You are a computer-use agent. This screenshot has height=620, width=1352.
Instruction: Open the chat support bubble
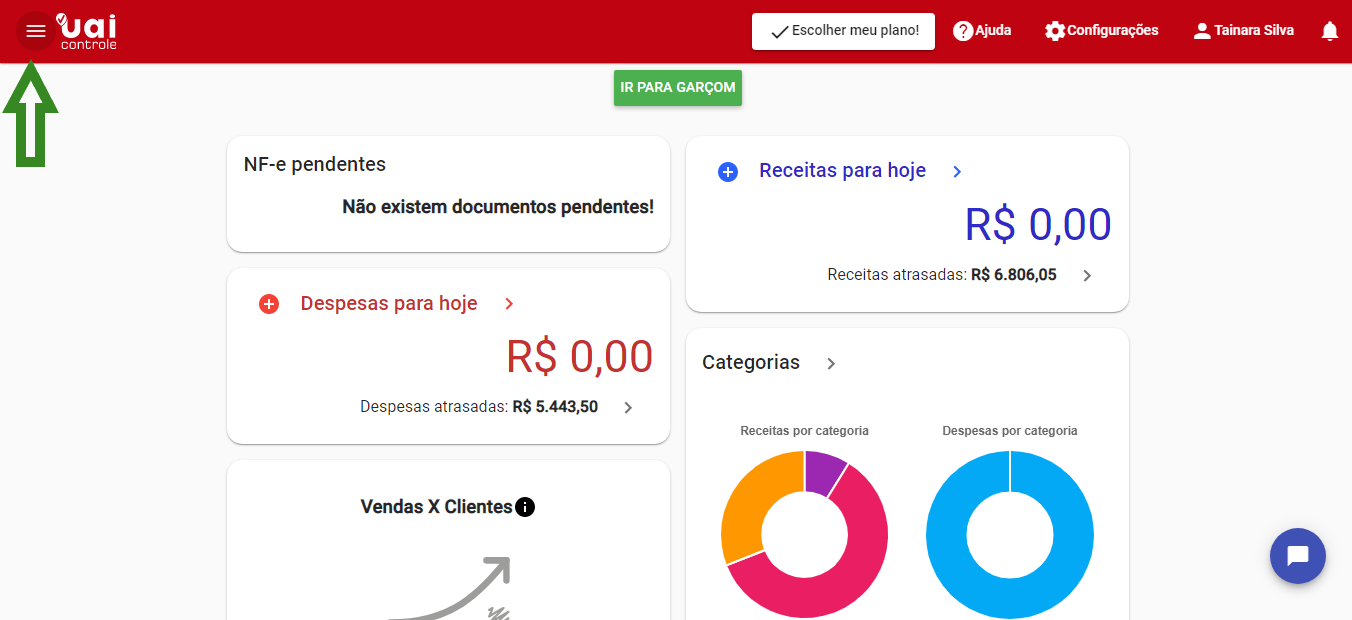tap(1297, 556)
